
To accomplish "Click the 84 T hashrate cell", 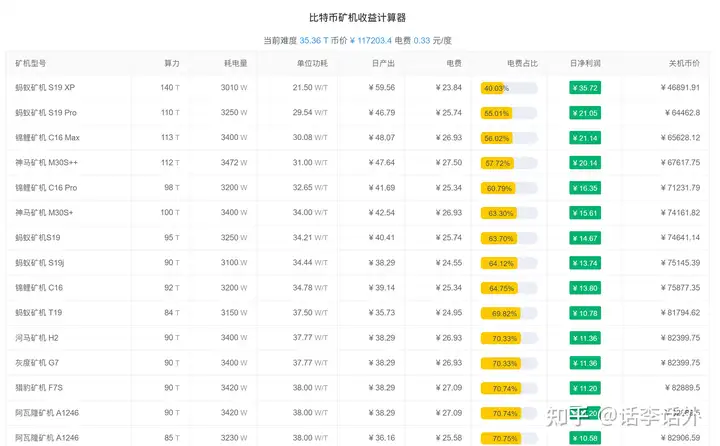I will 172,312.
